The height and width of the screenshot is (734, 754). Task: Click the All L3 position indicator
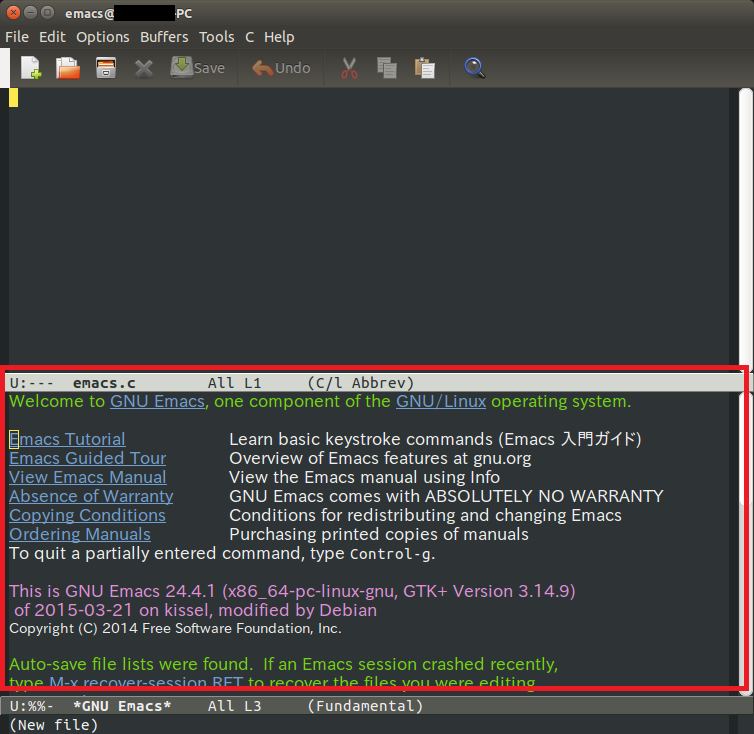tap(234, 706)
